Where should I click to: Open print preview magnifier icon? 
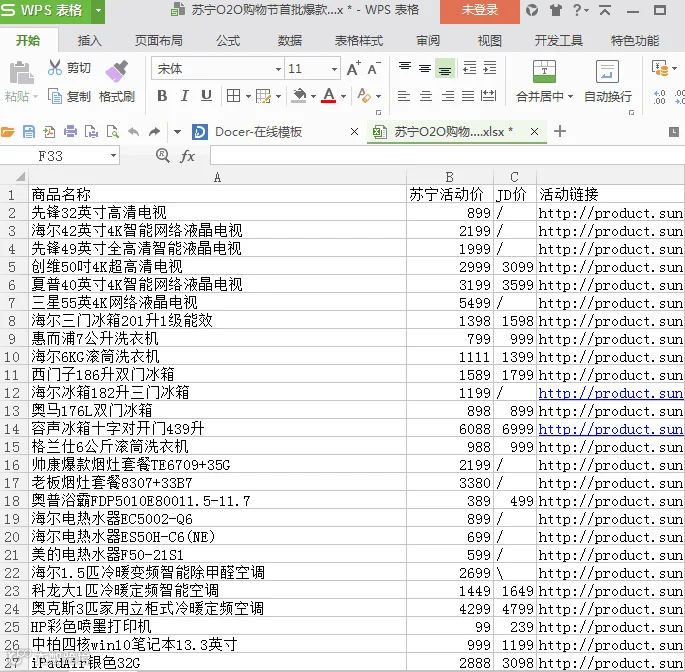[113, 132]
